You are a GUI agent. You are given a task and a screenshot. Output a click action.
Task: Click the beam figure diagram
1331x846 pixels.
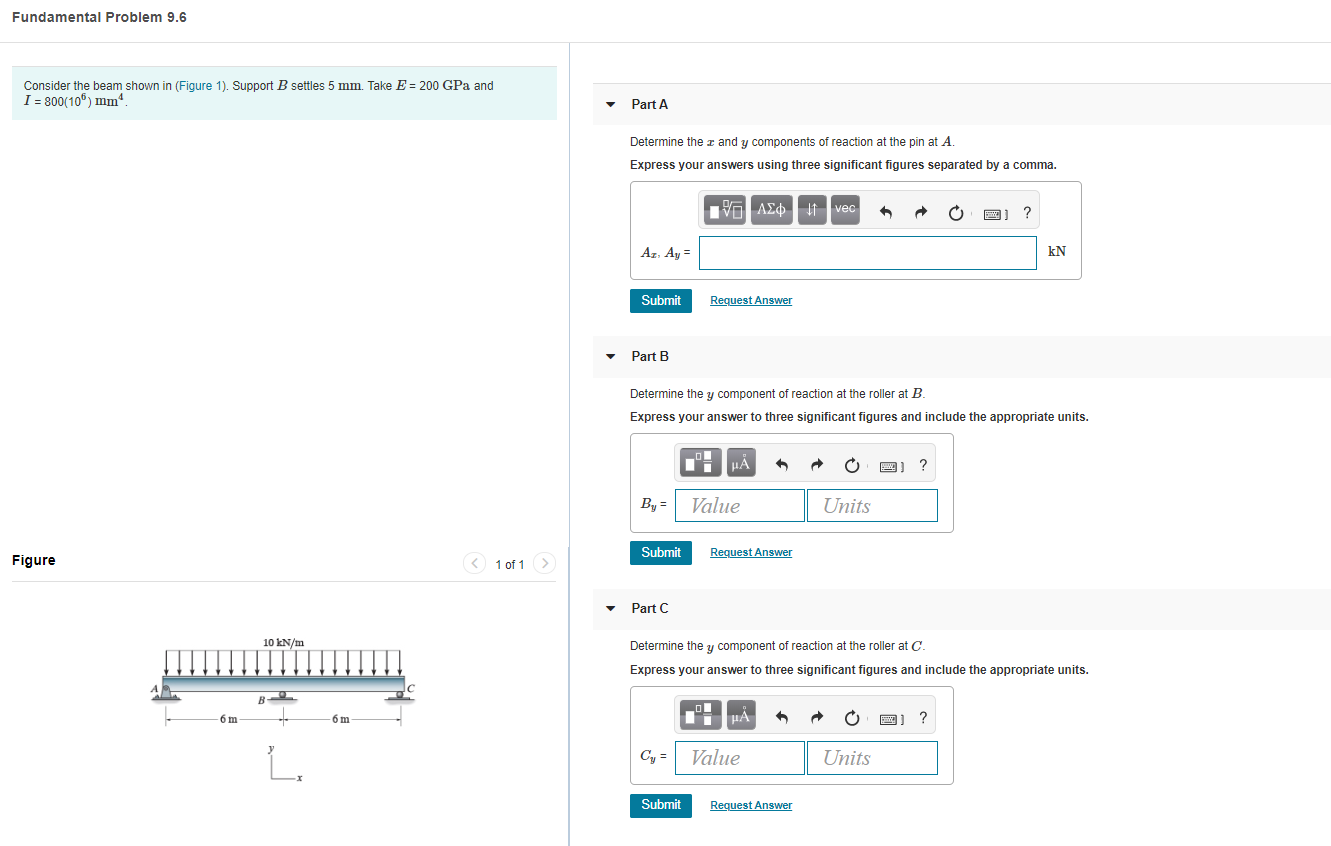pyautogui.click(x=283, y=708)
